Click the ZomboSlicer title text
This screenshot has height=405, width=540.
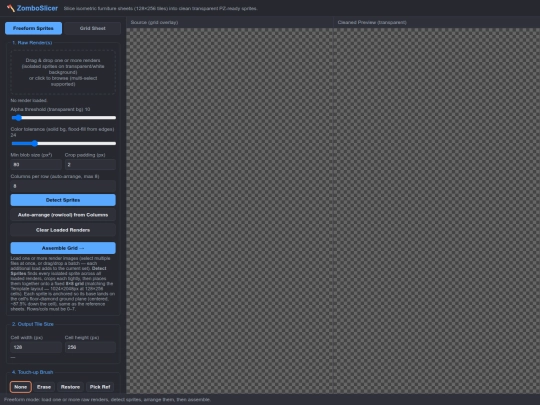pos(37,8)
